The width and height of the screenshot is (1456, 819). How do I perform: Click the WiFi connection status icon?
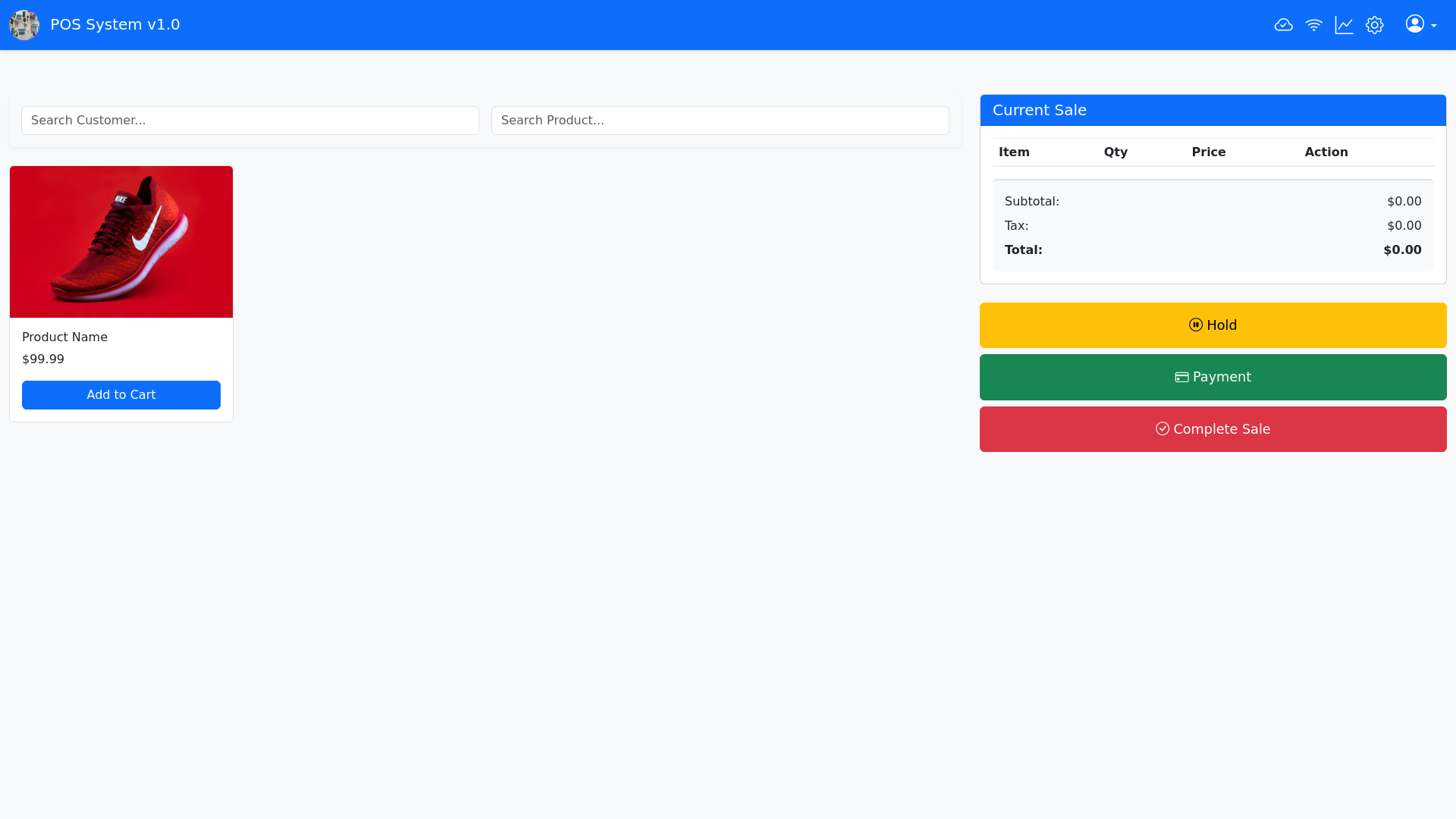click(1314, 24)
